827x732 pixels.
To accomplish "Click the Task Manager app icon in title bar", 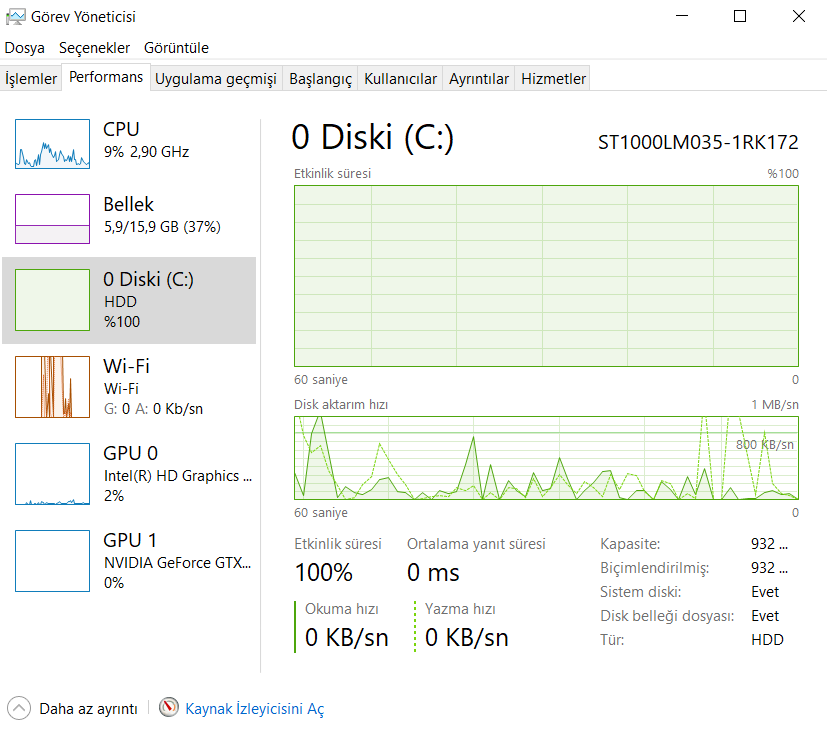I will pyautogui.click(x=16, y=16).
